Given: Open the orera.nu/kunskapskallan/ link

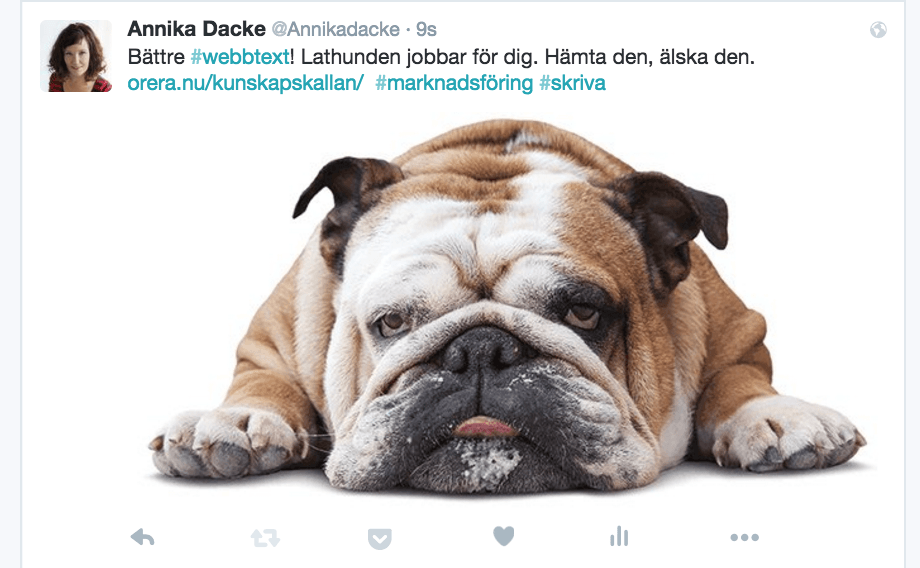Looking at the screenshot, I should (246, 83).
